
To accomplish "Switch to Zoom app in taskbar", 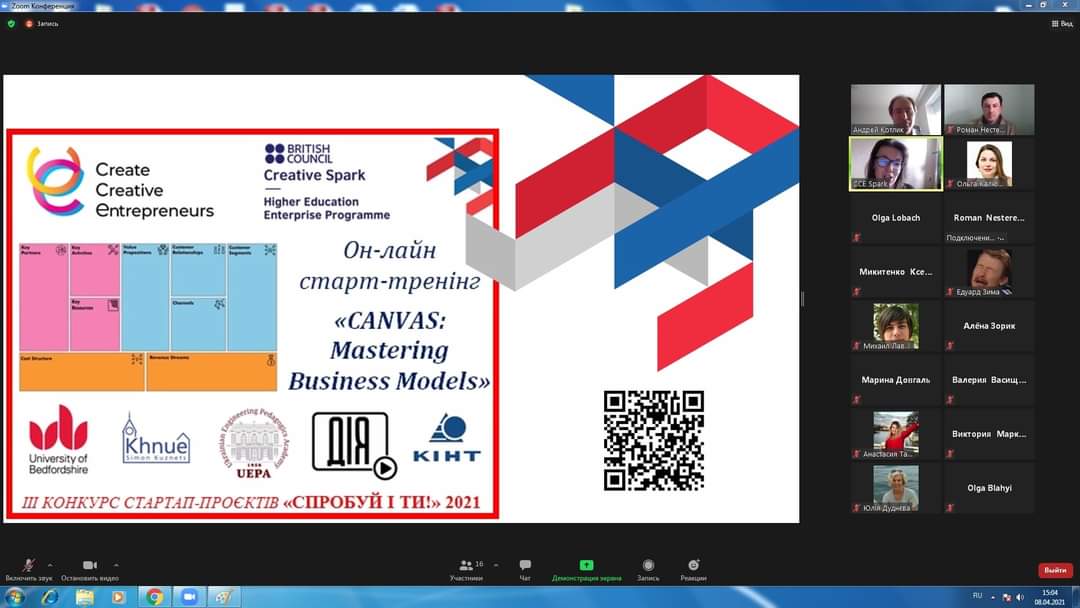I will pyautogui.click(x=189, y=597).
